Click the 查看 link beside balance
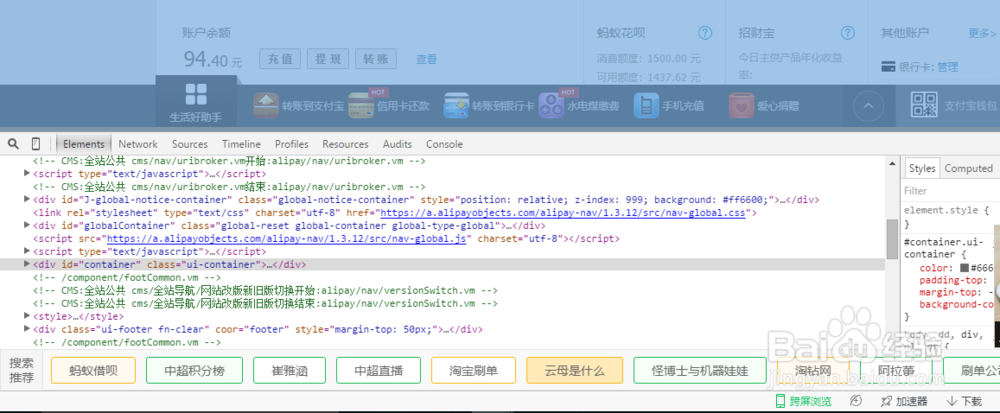 point(427,59)
